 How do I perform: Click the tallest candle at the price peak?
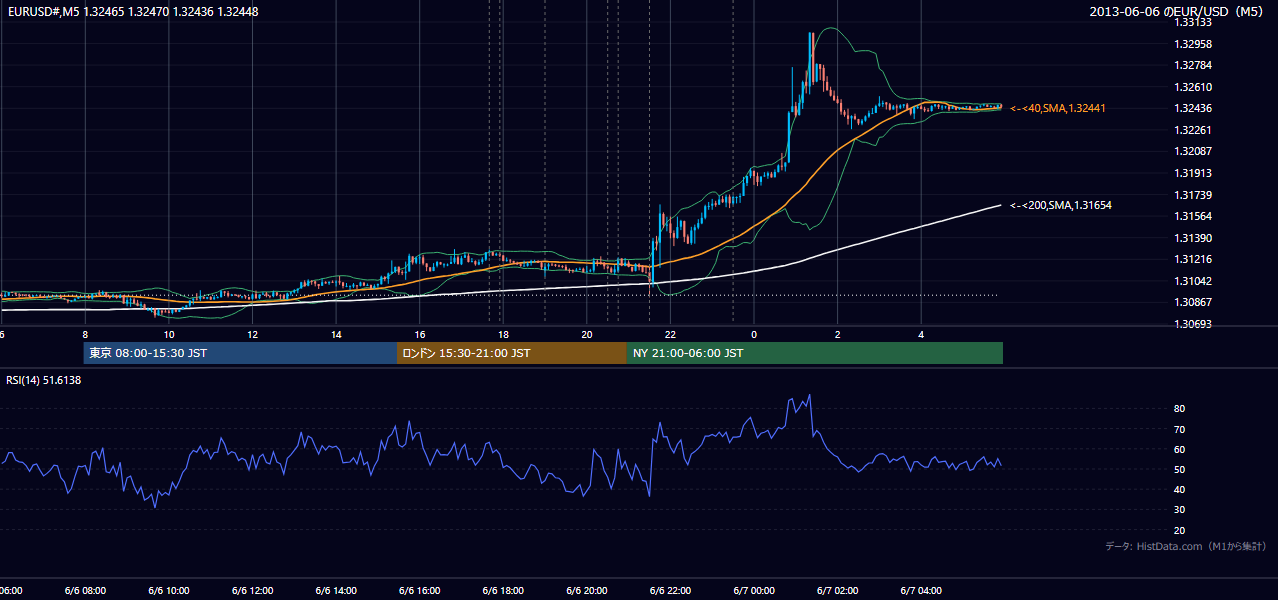tap(810, 58)
